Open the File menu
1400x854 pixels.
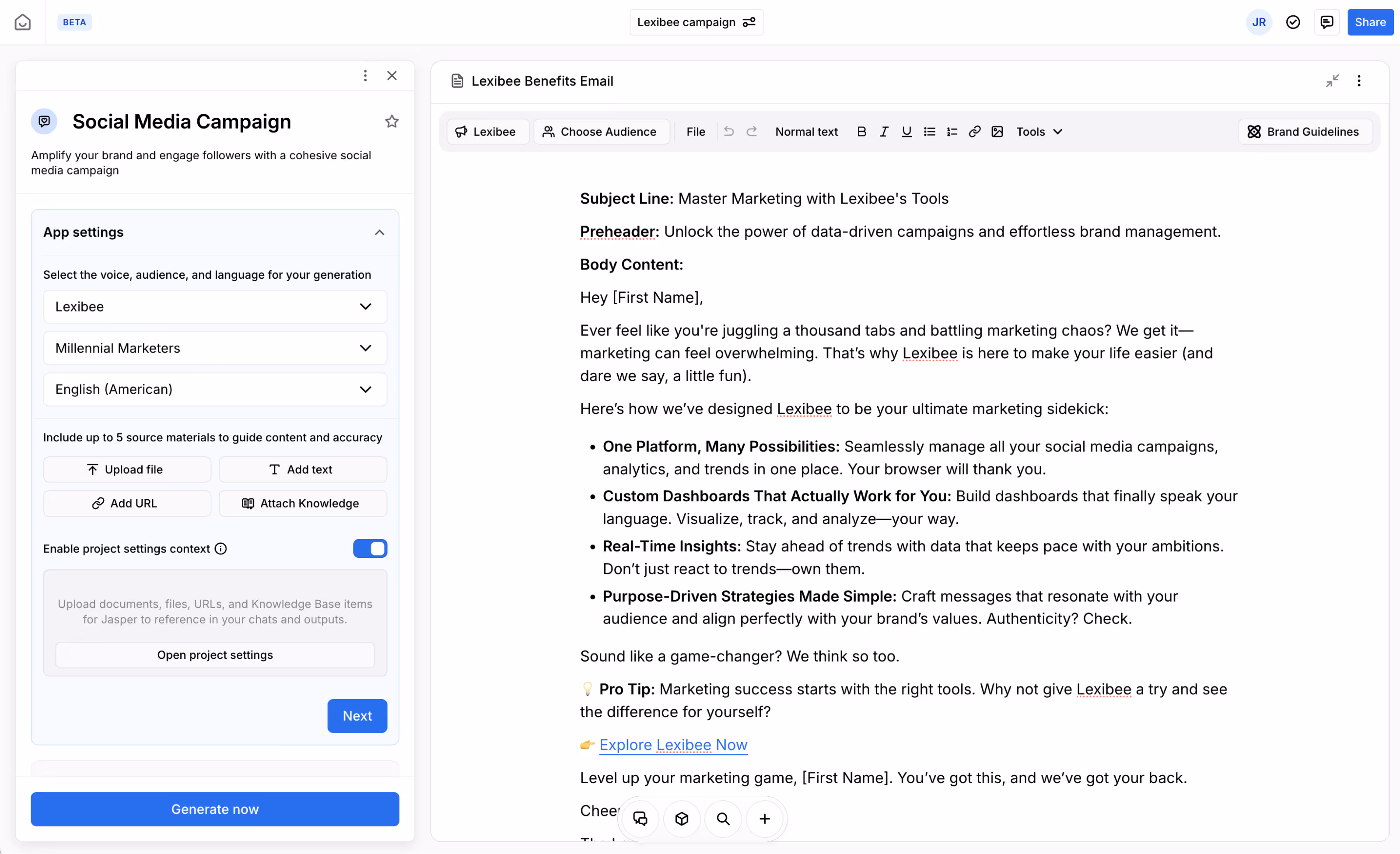point(696,131)
